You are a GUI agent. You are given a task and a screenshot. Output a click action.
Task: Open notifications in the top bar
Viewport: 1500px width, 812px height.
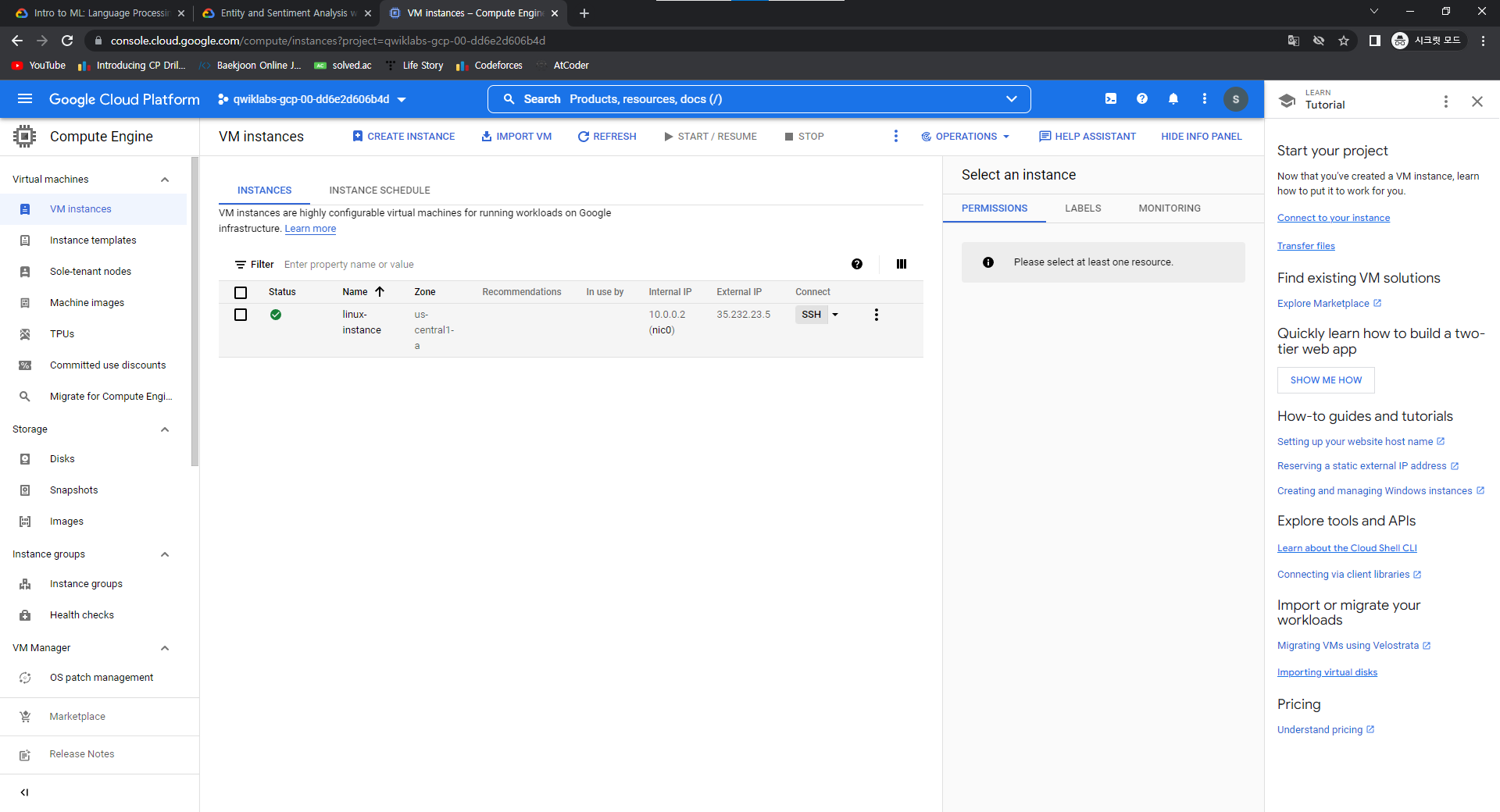[1173, 99]
